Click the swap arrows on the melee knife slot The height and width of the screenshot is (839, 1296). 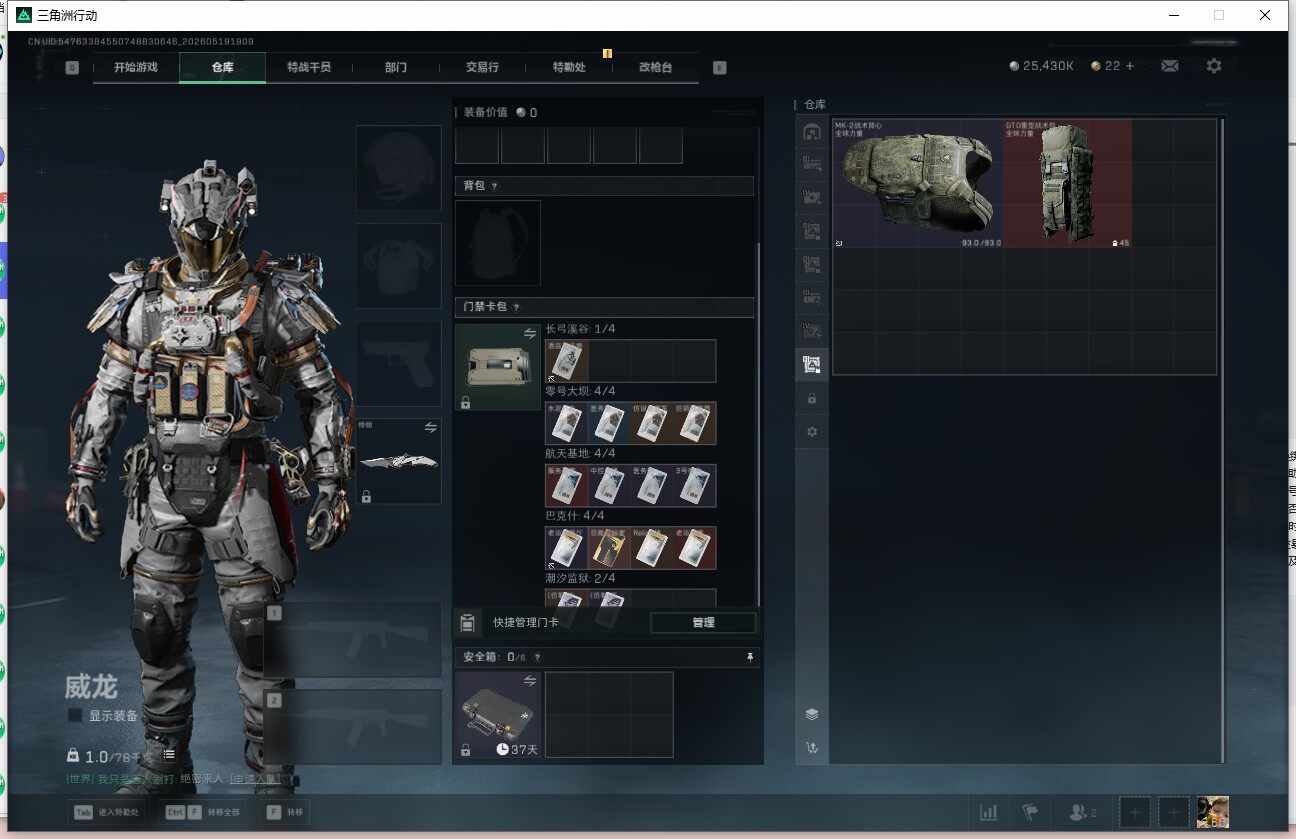click(431, 428)
